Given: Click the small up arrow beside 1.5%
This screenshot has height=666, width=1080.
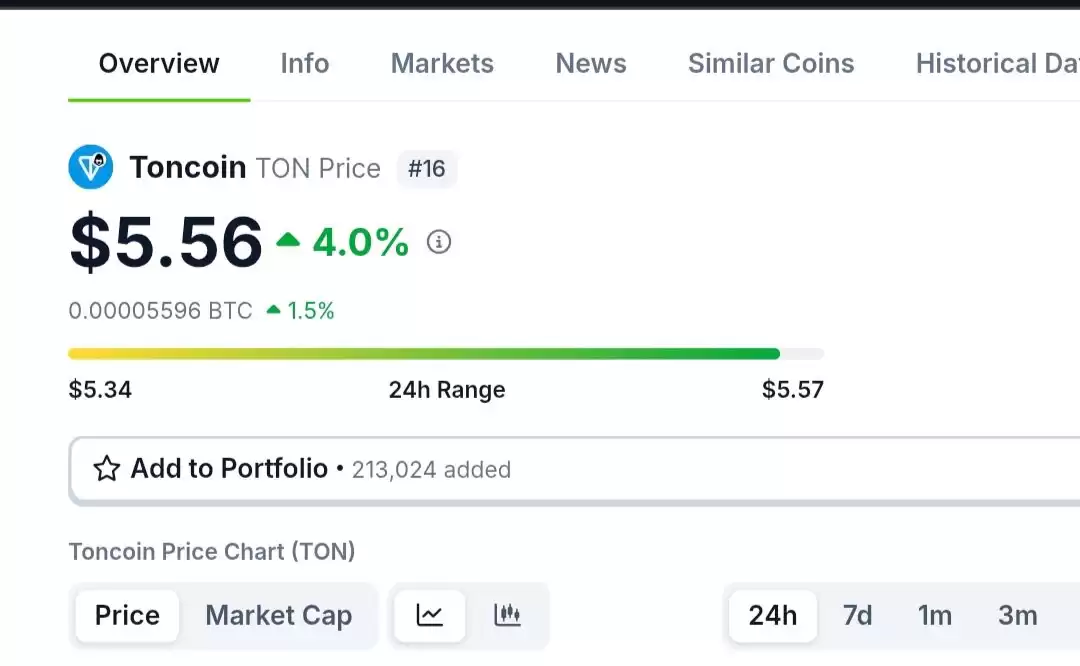Looking at the screenshot, I should point(273,310).
